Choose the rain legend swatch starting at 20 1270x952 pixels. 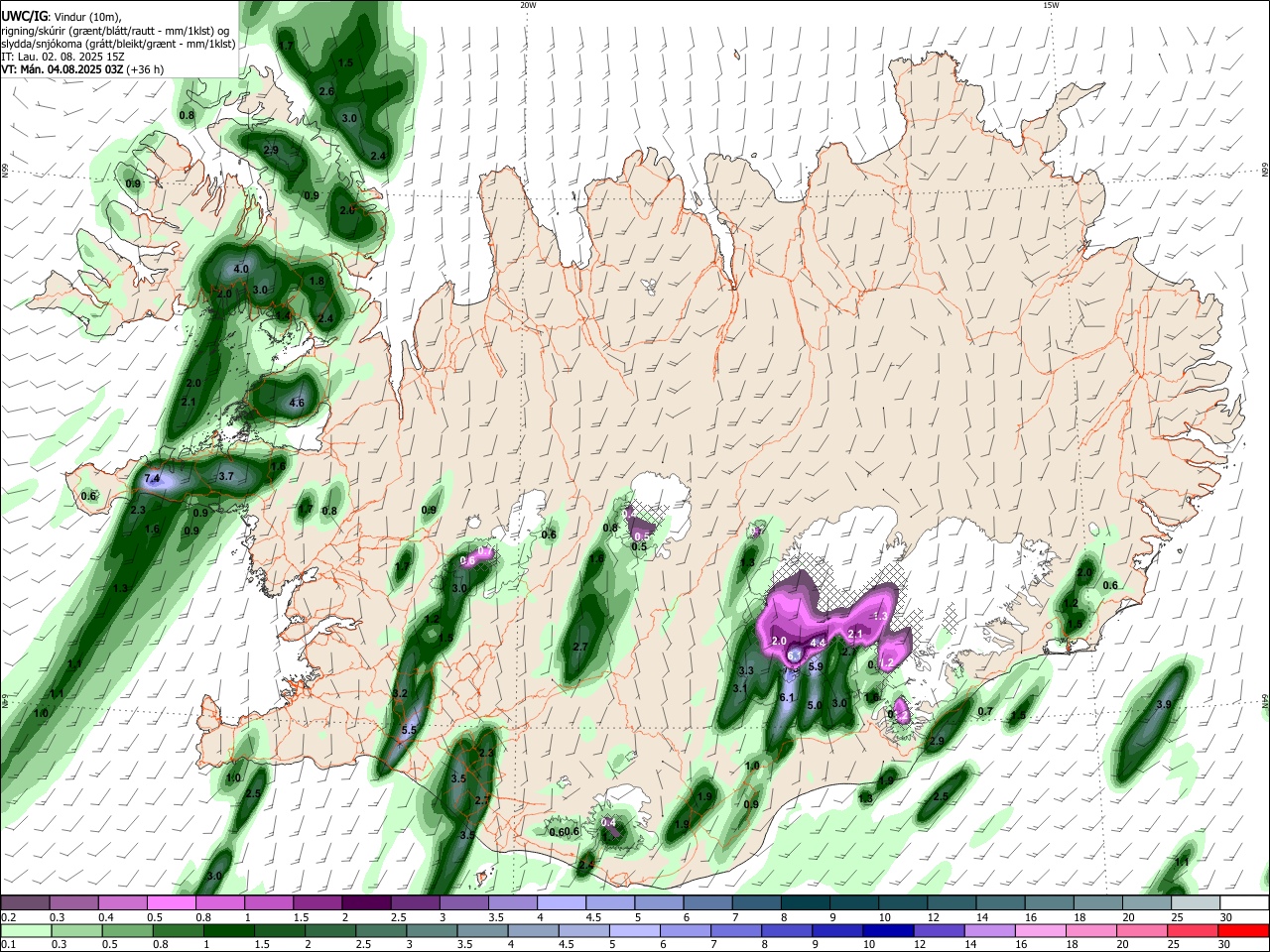1142,930
